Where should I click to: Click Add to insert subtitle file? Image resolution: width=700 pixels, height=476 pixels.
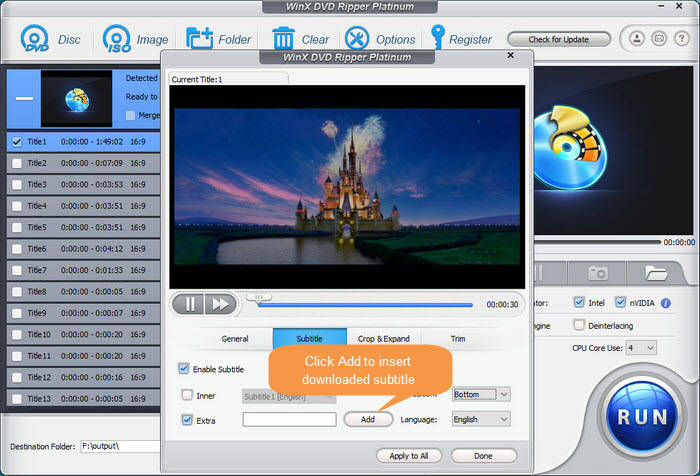368,419
